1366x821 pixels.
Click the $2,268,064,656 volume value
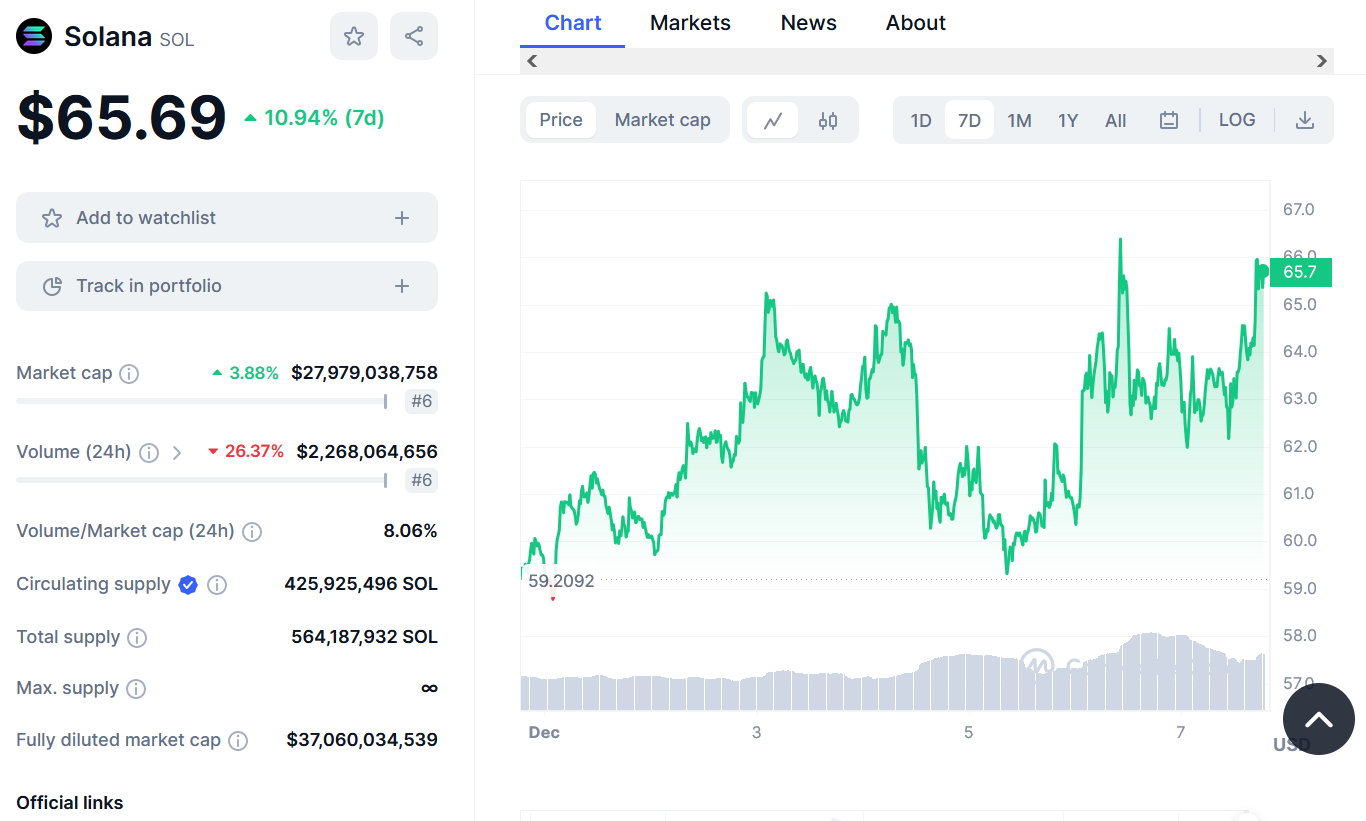point(367,452)
